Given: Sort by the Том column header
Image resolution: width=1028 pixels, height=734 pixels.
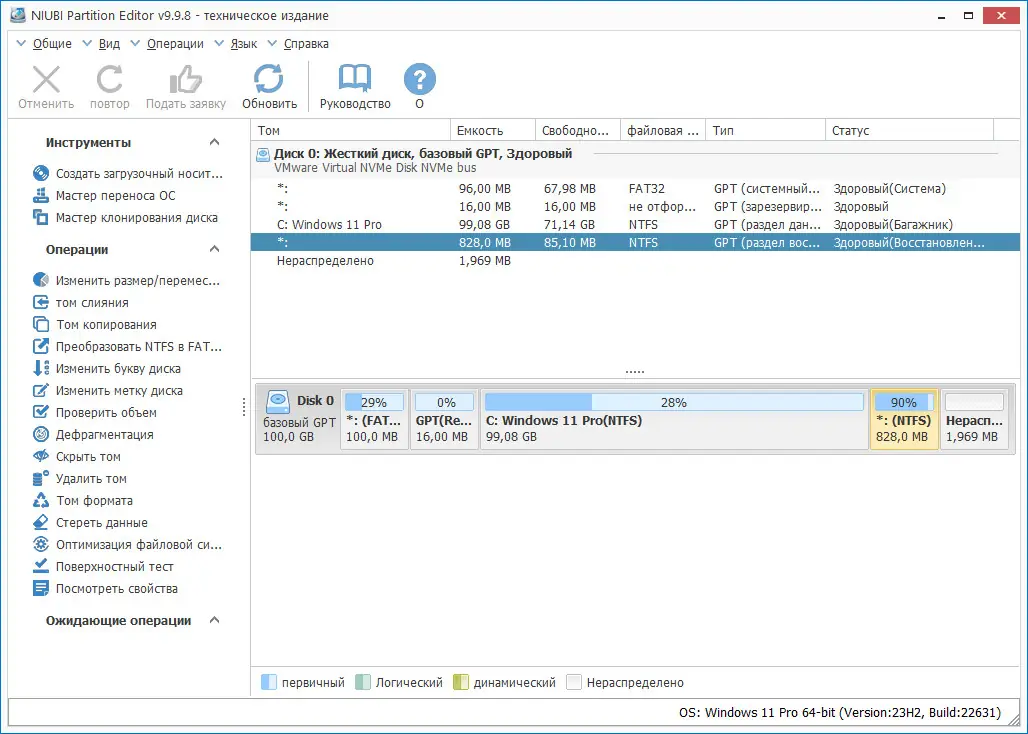Looking at the screenshot, I should [351, 130].
